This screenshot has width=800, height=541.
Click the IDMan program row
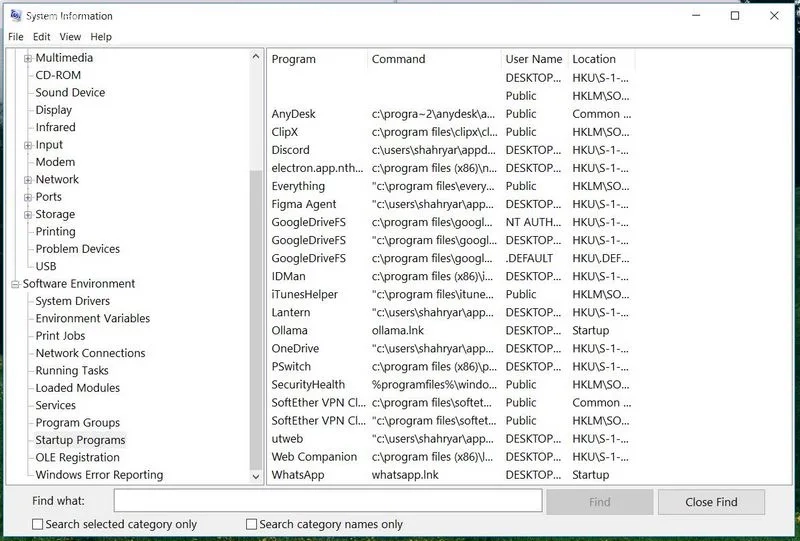point(451,276)
